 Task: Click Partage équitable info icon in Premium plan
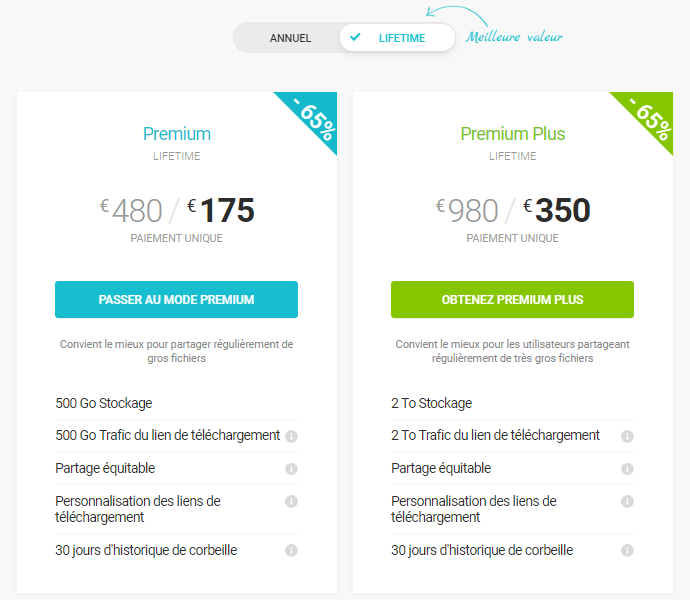pyautogui.click(x=291, y=468)
